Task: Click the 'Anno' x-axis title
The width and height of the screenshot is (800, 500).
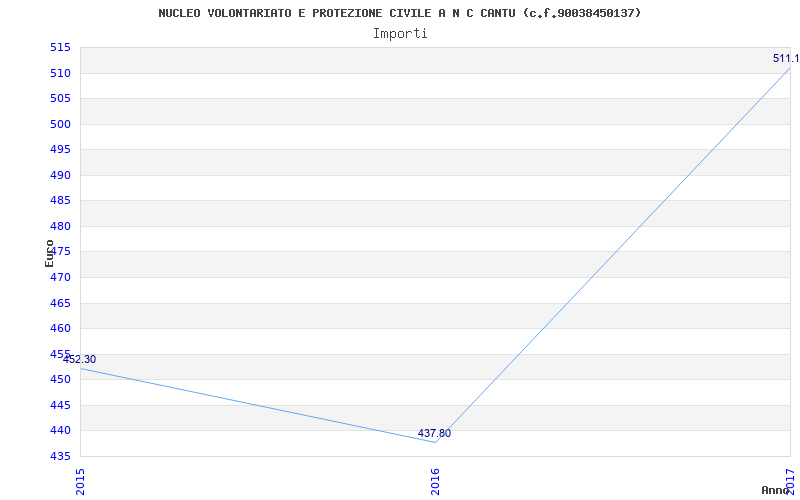Action: [775, 490]
